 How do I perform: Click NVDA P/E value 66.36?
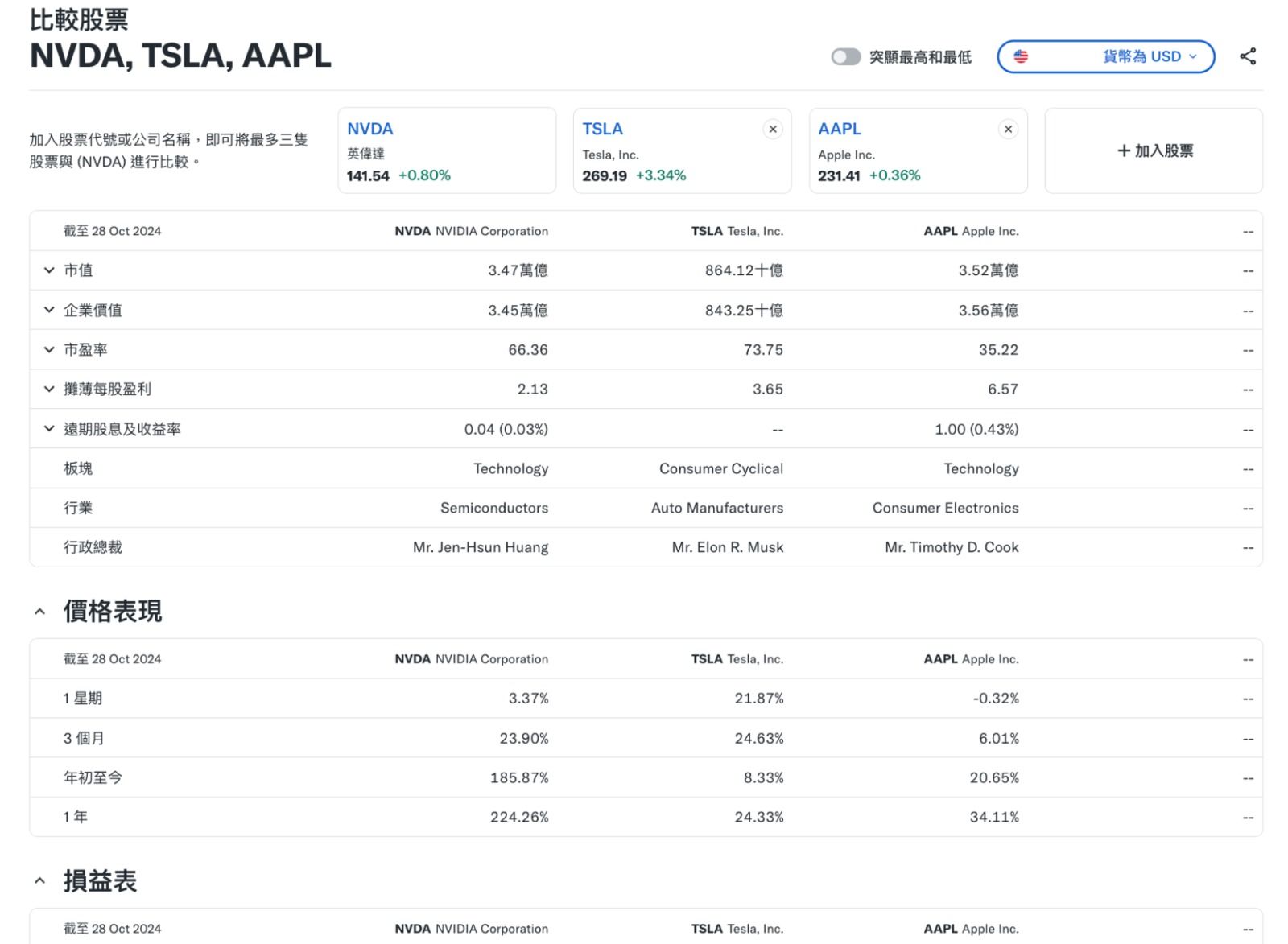pyautogui.click(x=528, y=349)
